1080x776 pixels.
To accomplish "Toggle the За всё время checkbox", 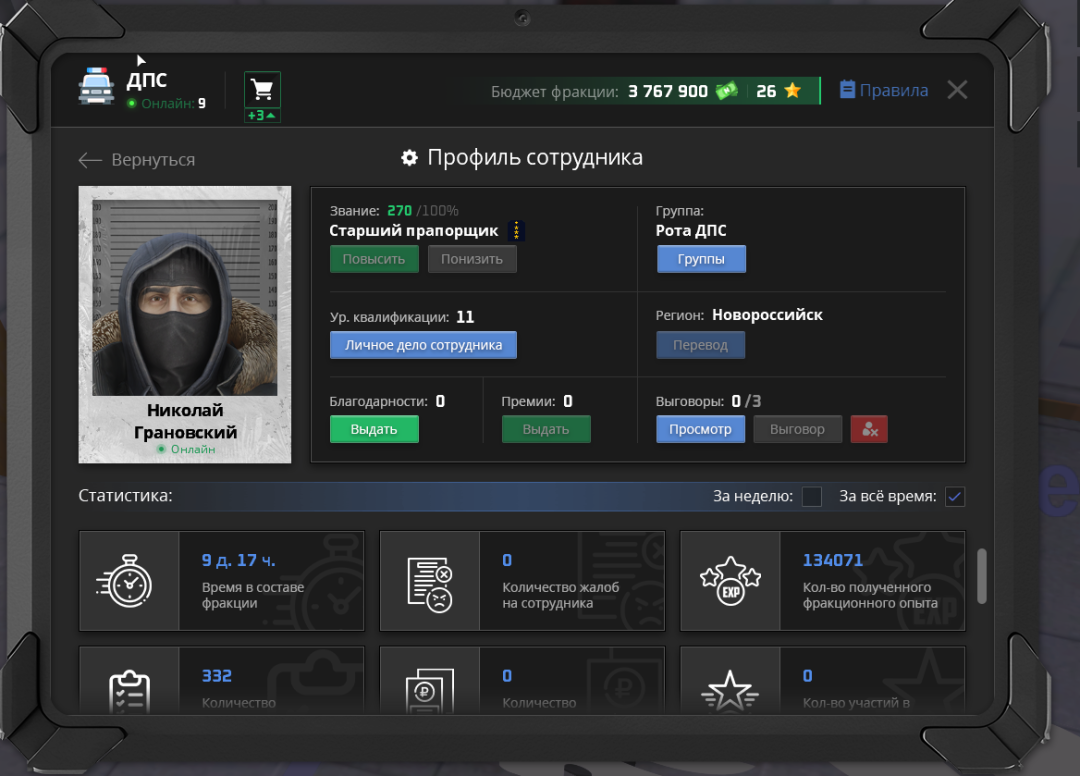I will (955, 497).
